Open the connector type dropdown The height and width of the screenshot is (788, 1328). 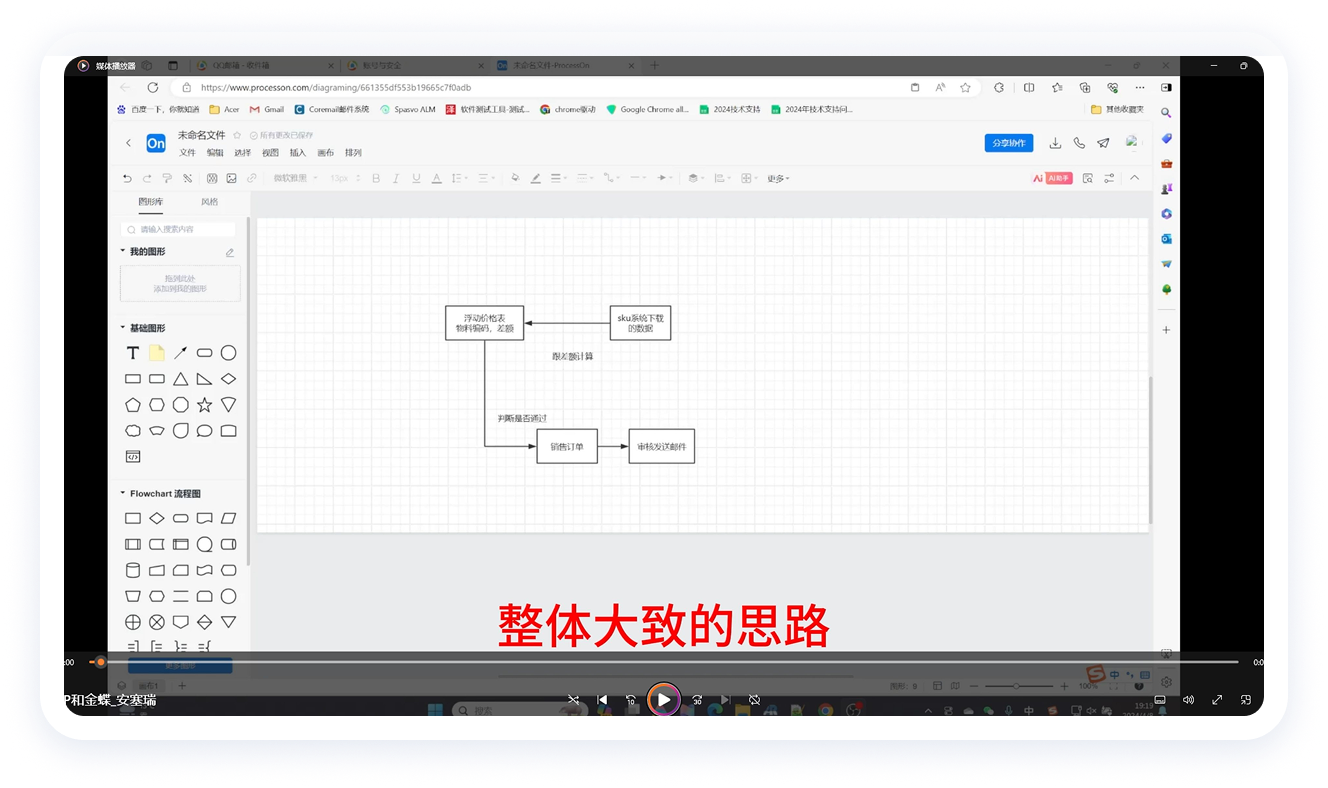tap(611, 178)
